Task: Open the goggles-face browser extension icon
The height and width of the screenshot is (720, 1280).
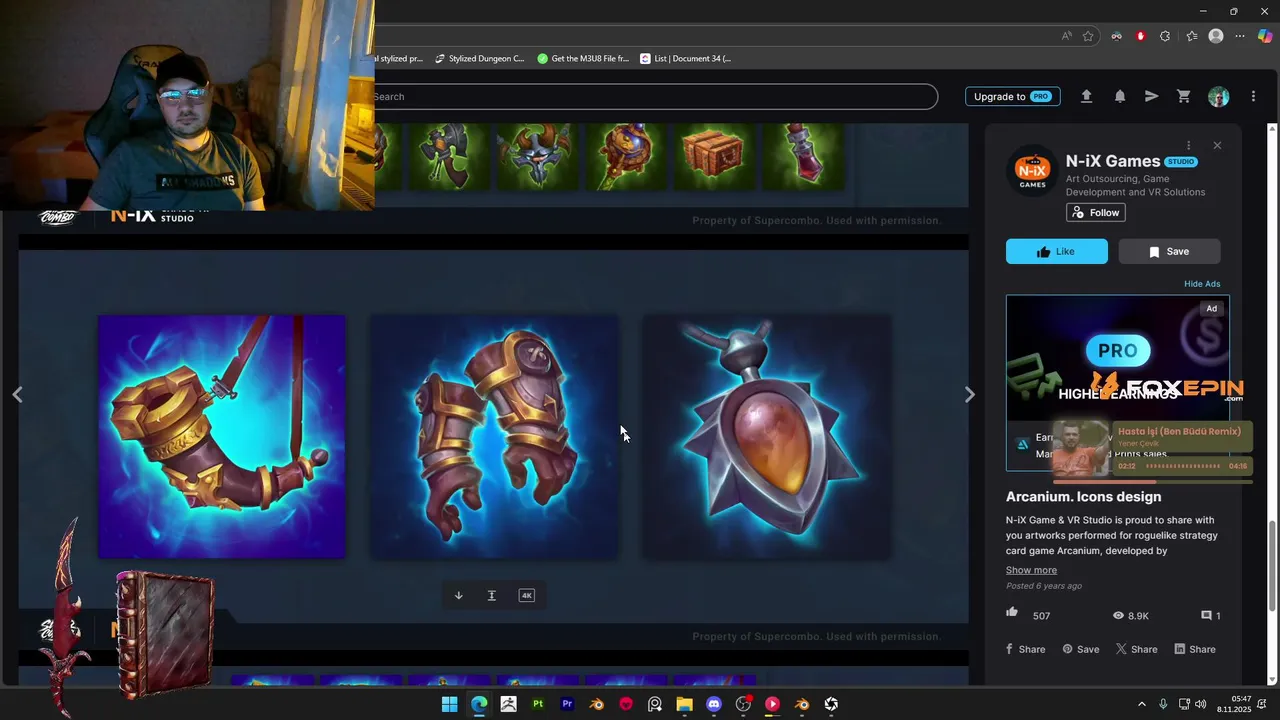Action: pyautogui.click(x=1117, y=36)
